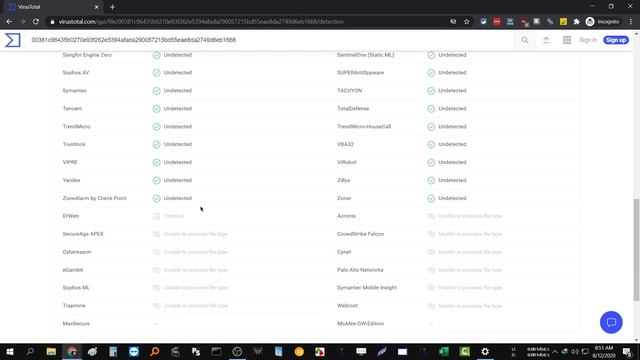Click the Incognito profile indicator

[x=602, y=22]
